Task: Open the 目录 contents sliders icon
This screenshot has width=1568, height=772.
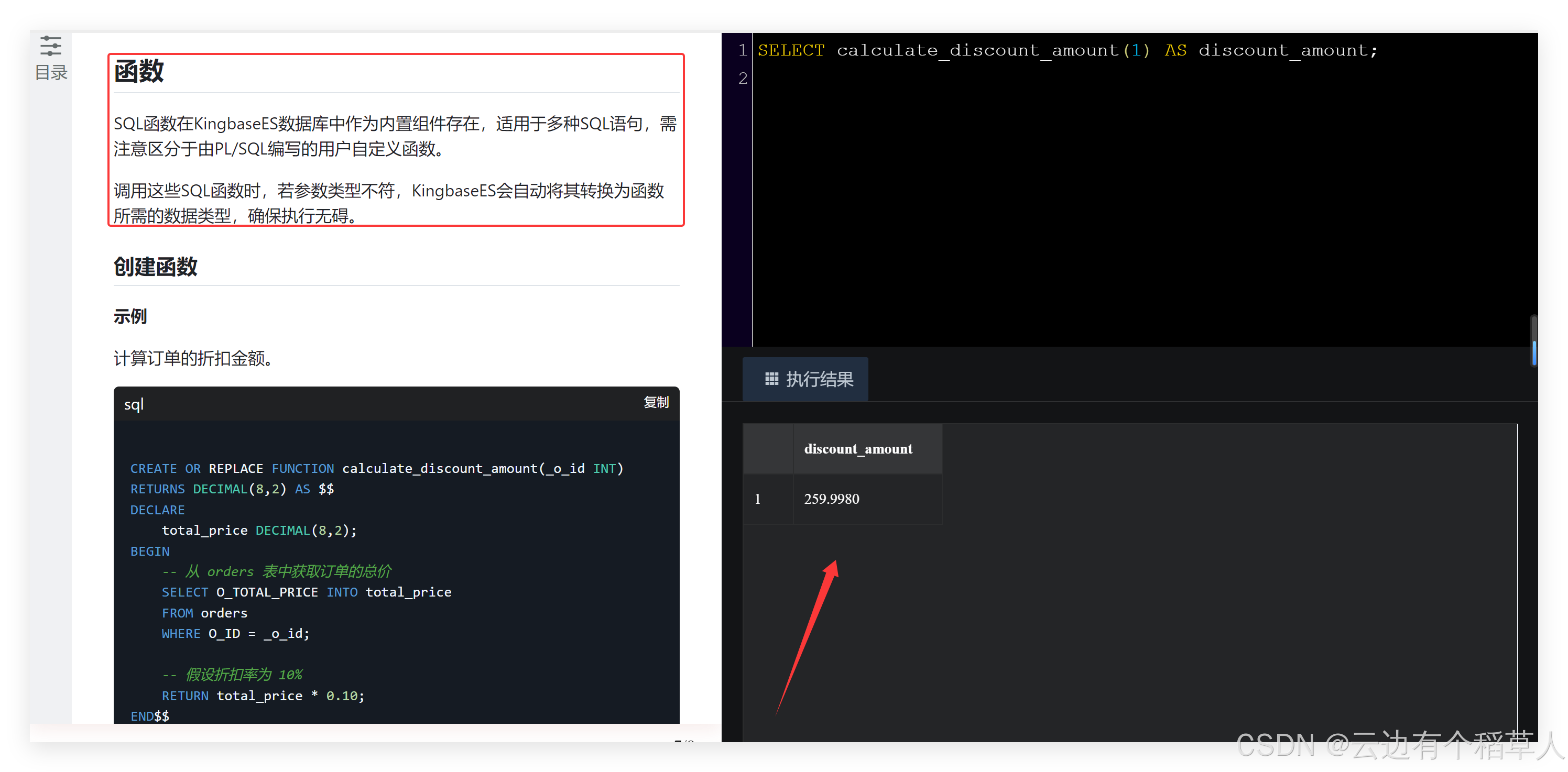Action: pos(50,46)
